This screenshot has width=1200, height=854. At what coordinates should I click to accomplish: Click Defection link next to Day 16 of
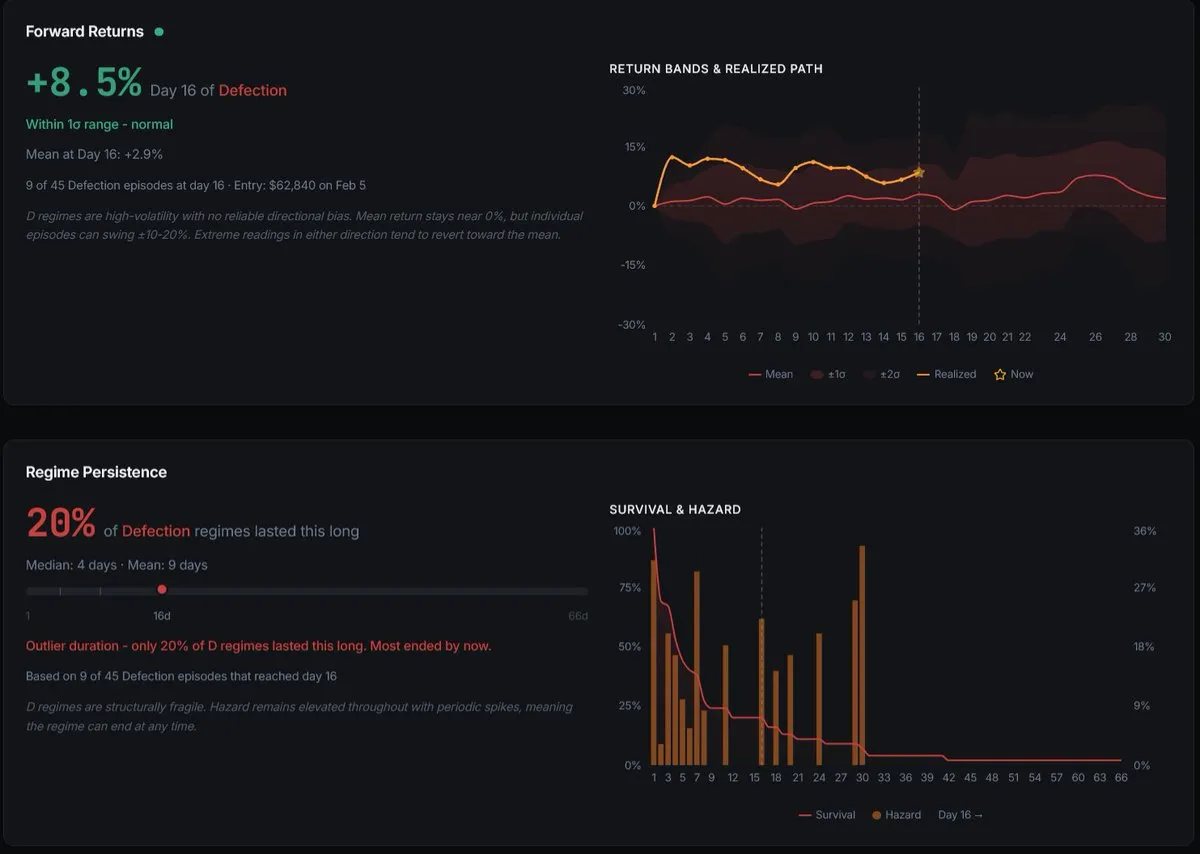point(253,90)
